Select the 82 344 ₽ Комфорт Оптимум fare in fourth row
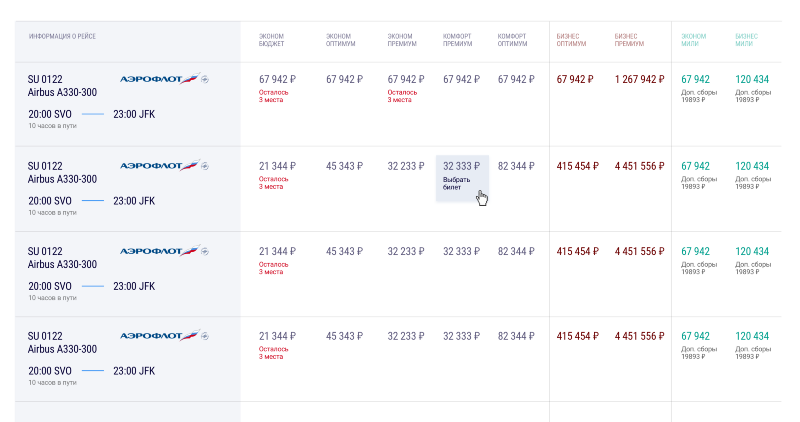The image size is (800, 422). coord(516,336)
